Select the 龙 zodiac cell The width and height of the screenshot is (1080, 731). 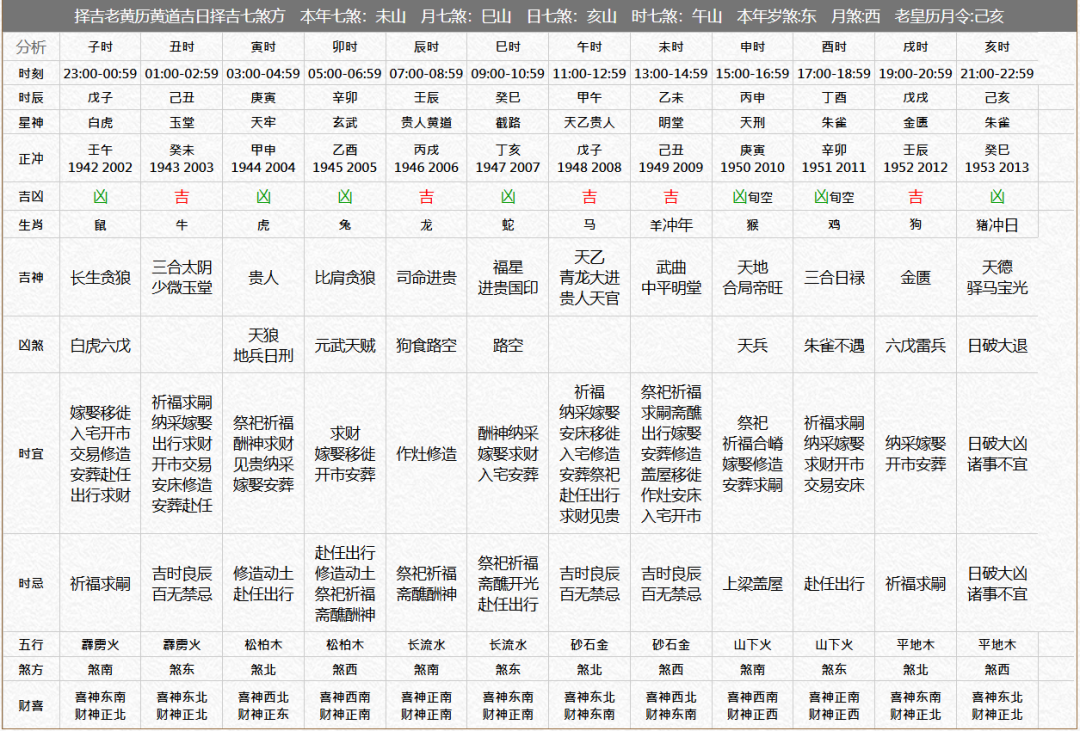point(426,225)
